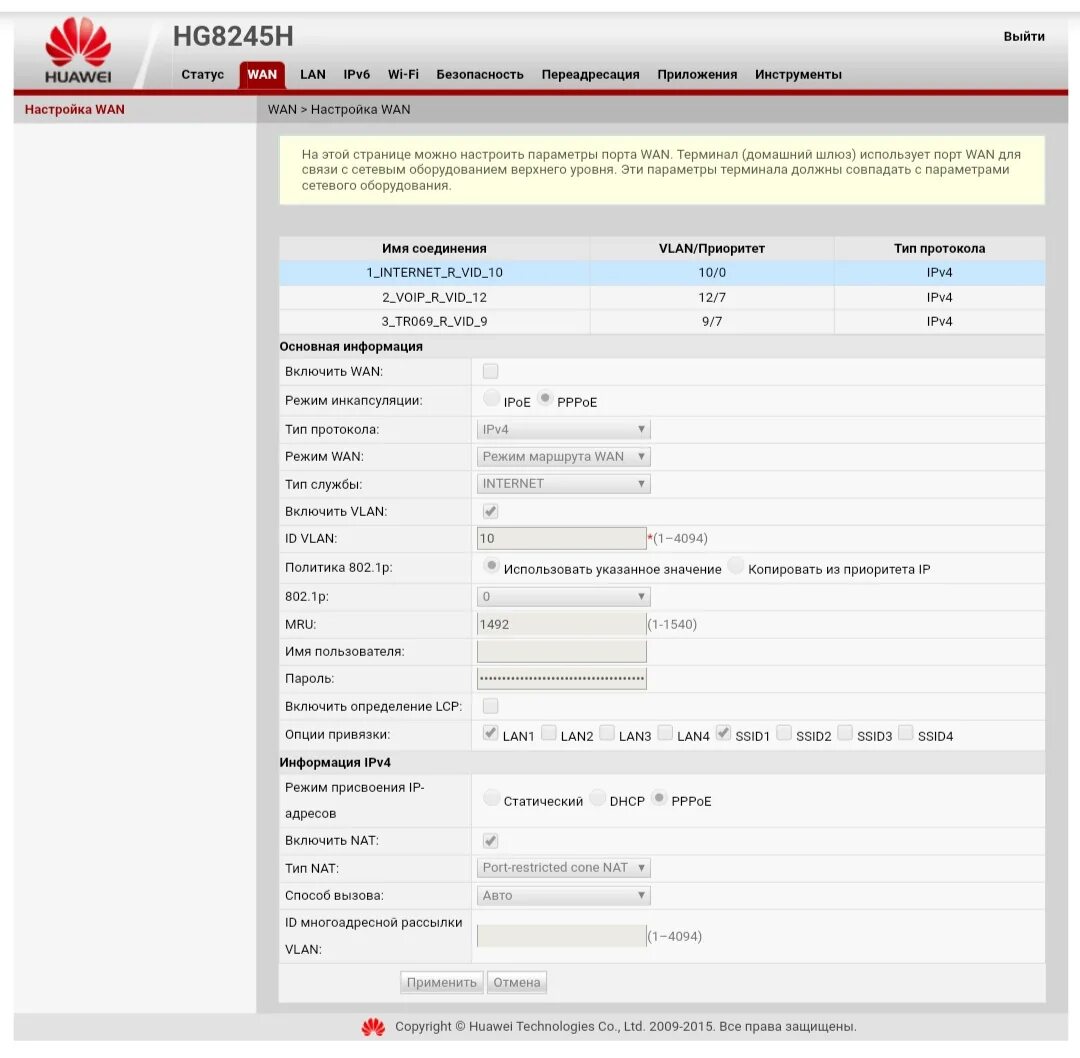1080x1058 pixels.
Task: Select the PPPoE IP assignment radio button
Action: pyautogui.click(x=659, y=798)
